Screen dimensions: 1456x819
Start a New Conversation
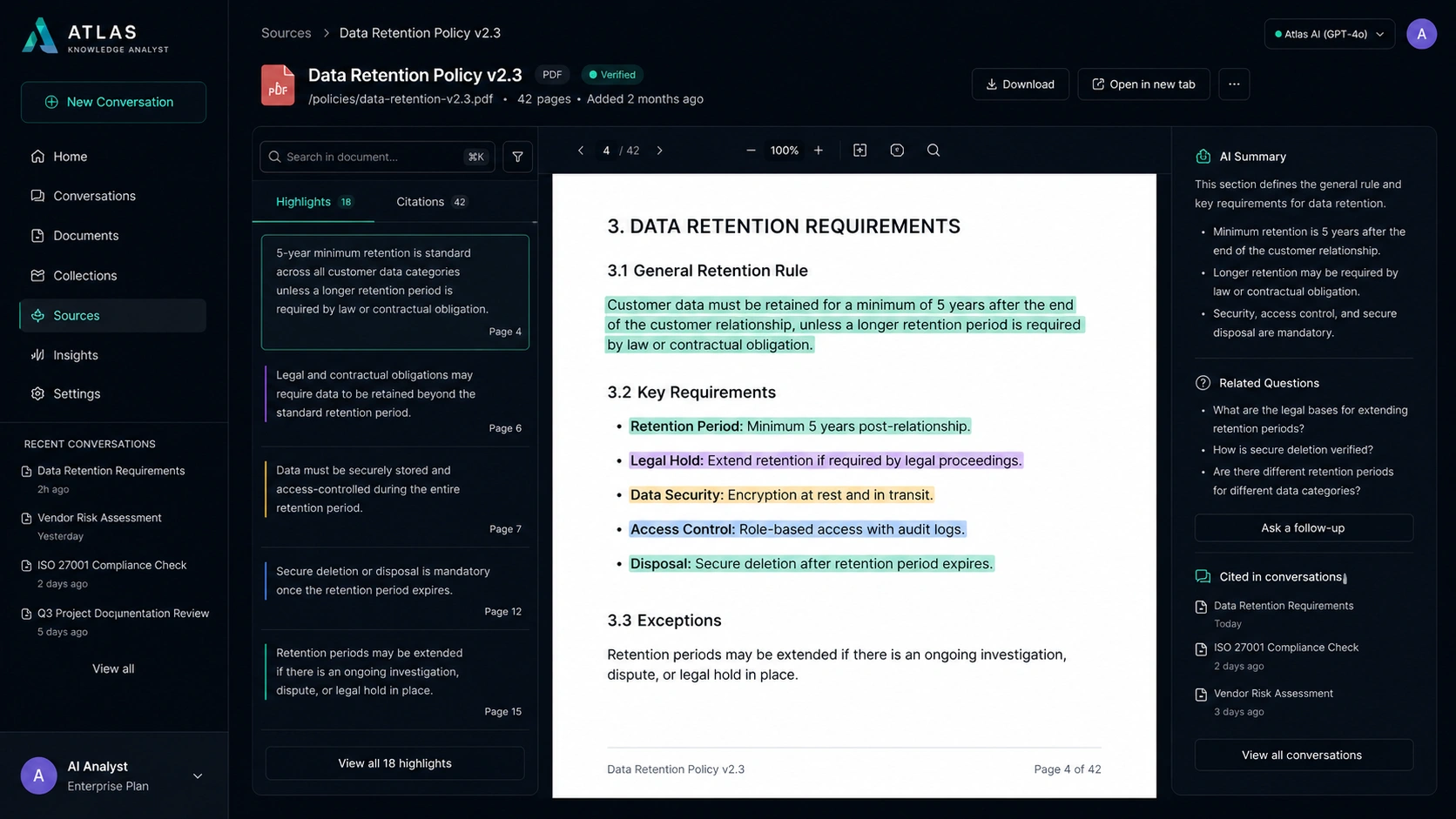click(x=113, y=102)
